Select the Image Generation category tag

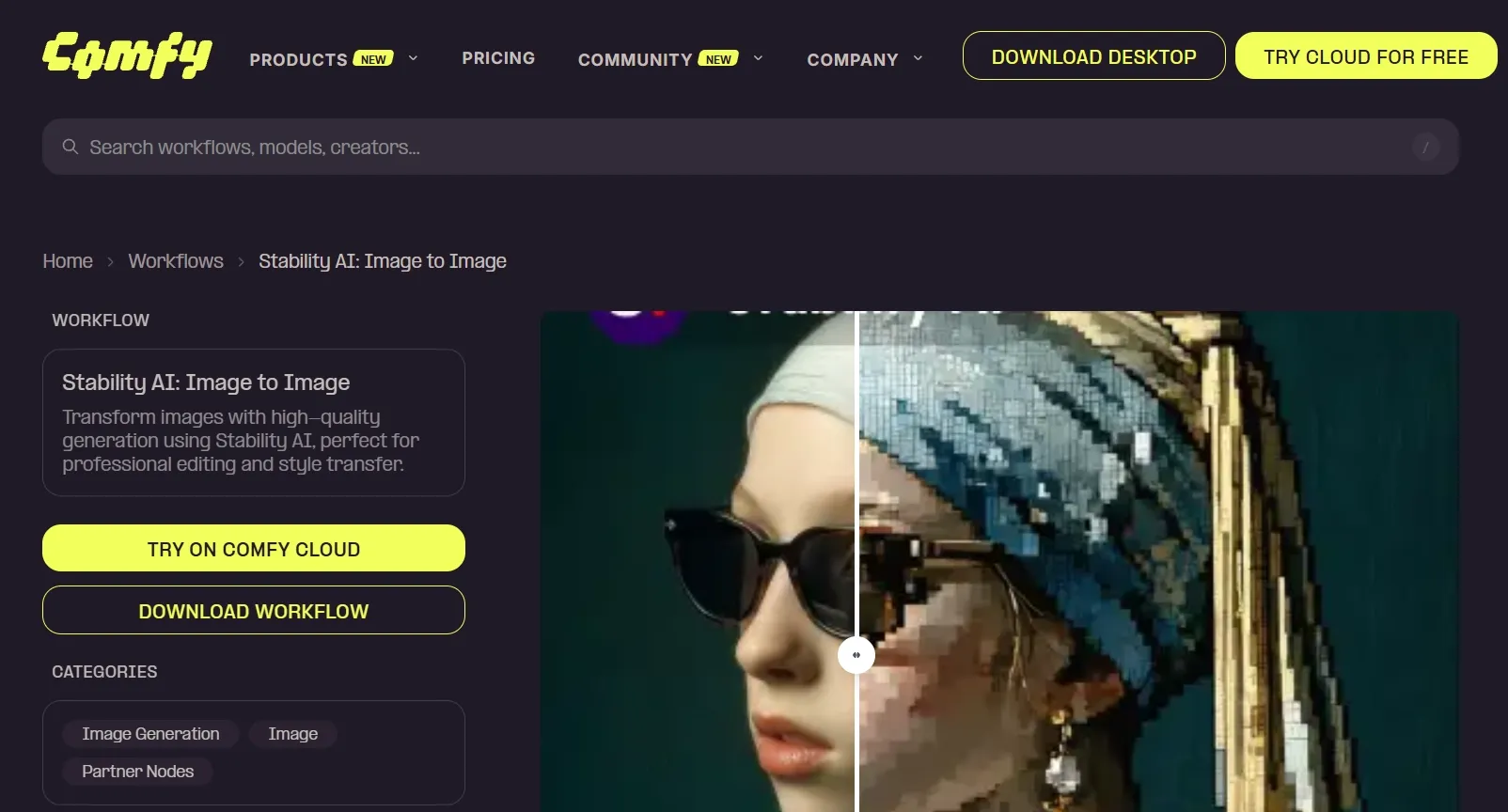click(x=150, y=734)
